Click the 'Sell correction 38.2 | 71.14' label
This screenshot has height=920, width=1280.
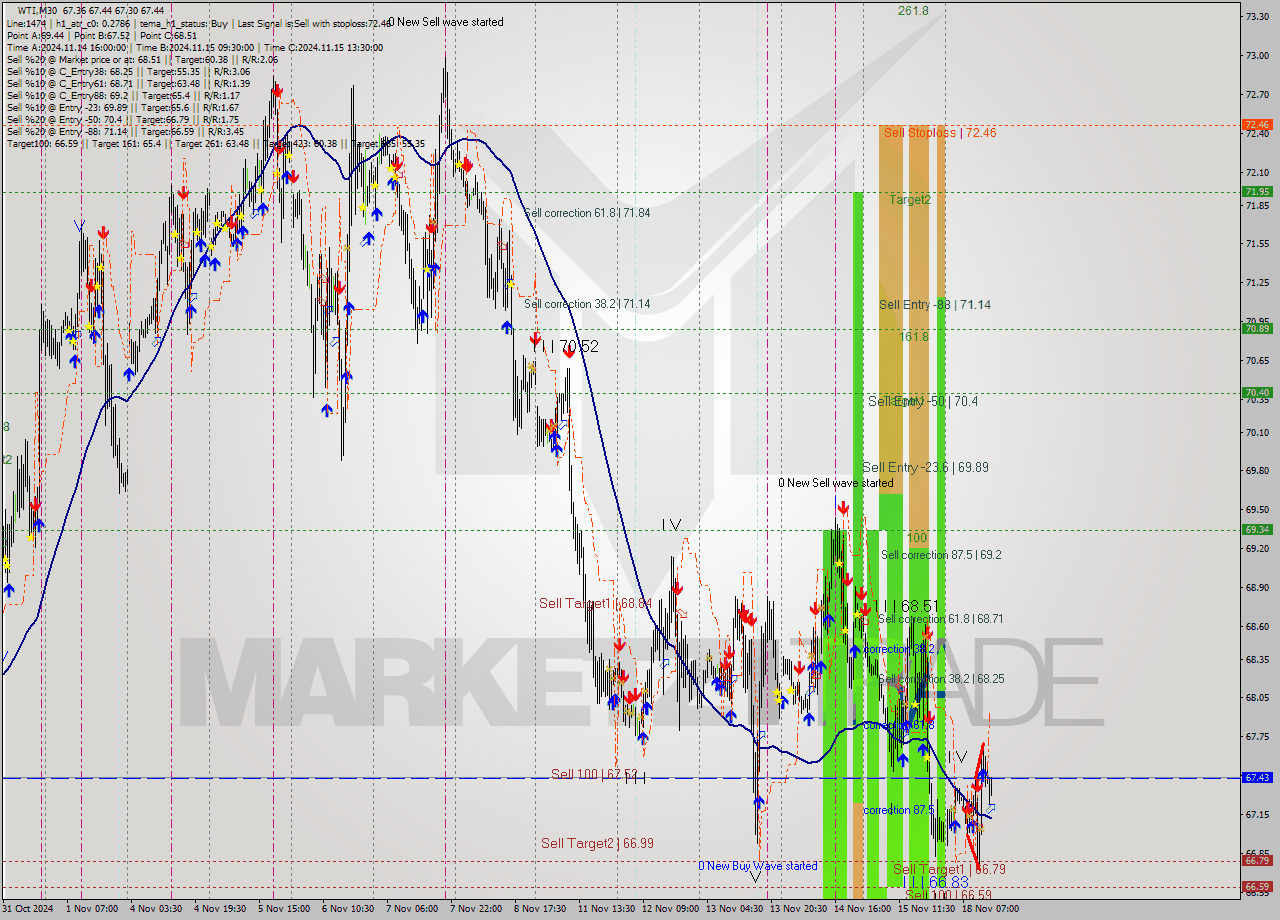[587, 304]
